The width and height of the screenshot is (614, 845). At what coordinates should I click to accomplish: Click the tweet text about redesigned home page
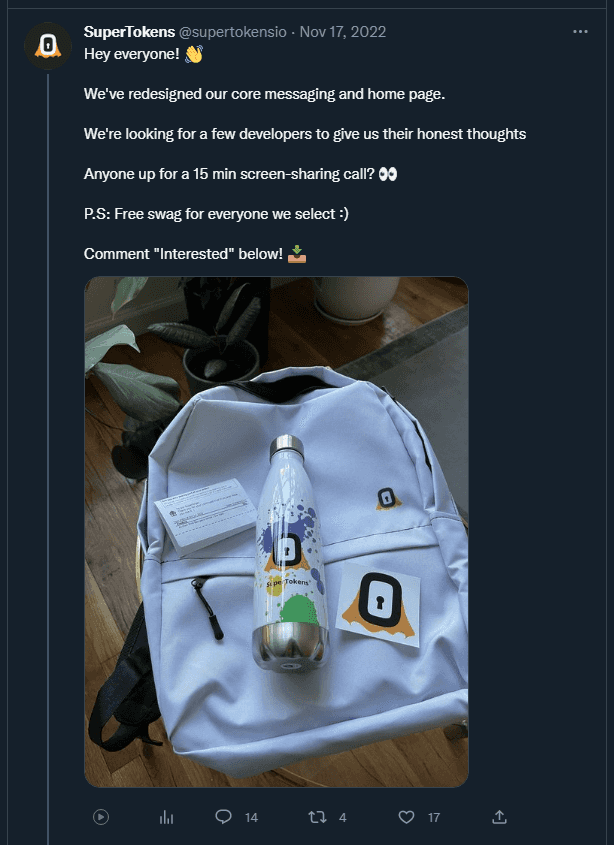click(x=265, y=94)
